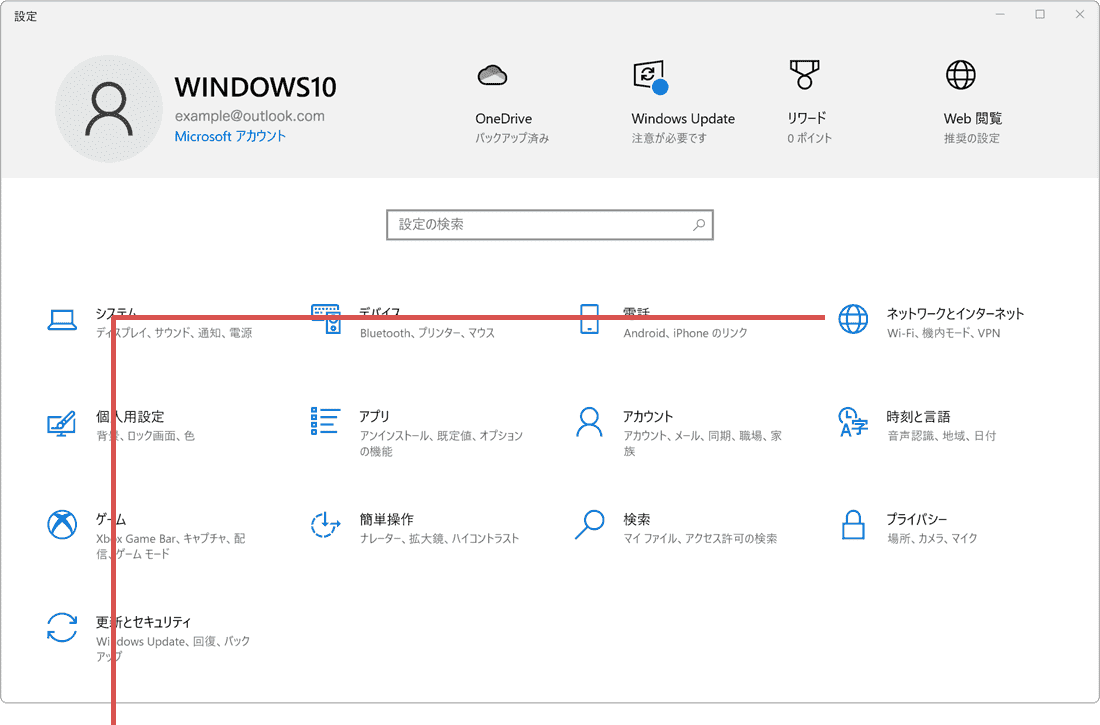Open Web 閲覧 recommended settings
The image size is (1100, 725).
[962, 95]
